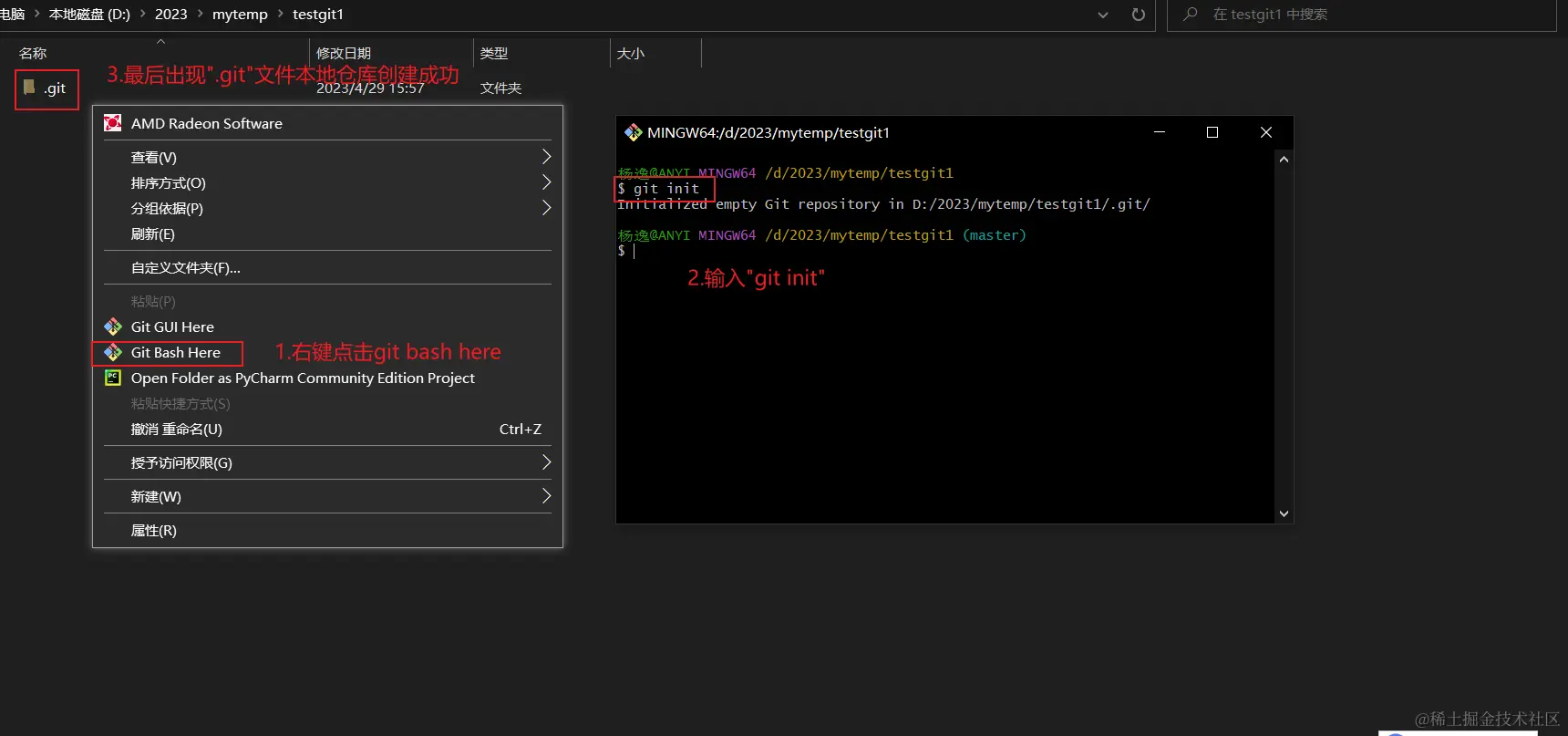Open the address bar history dropdown
The height and width of the screenshot is (736, 1568).
(1103, 15)
